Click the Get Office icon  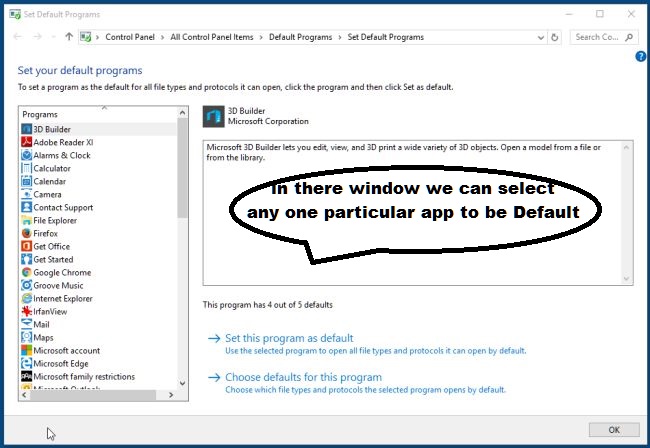click(x=27, y=246)
